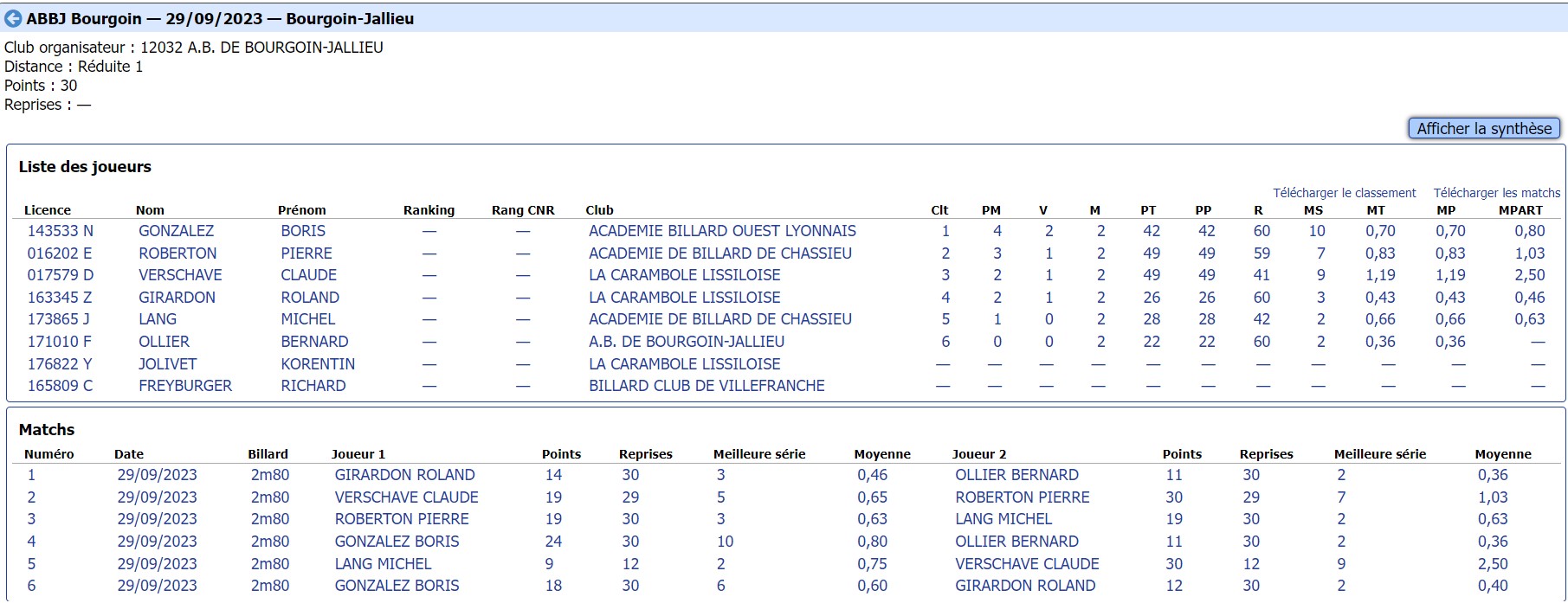1568x603 pixels.
Task: Click match 1 Joueur 1 GIRARDON ROLAND
Action: coord(404,475)
